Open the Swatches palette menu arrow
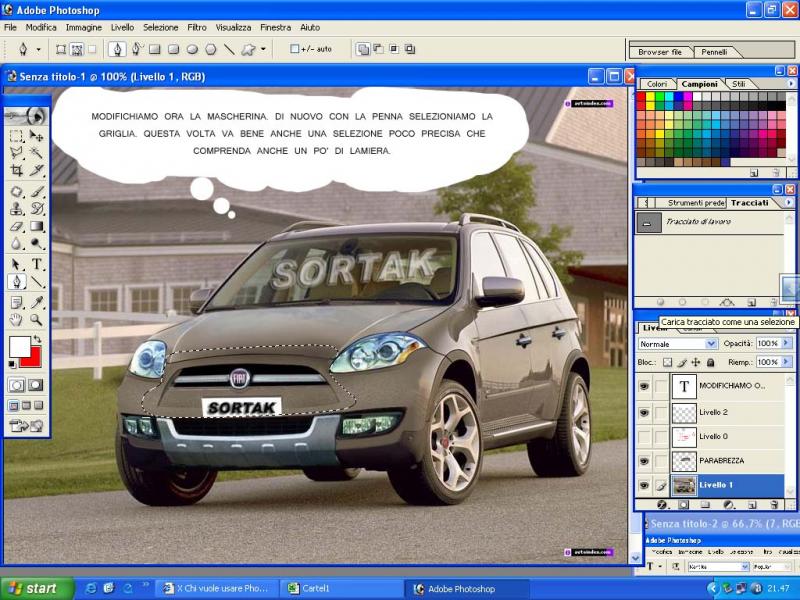 pos(791,83)
